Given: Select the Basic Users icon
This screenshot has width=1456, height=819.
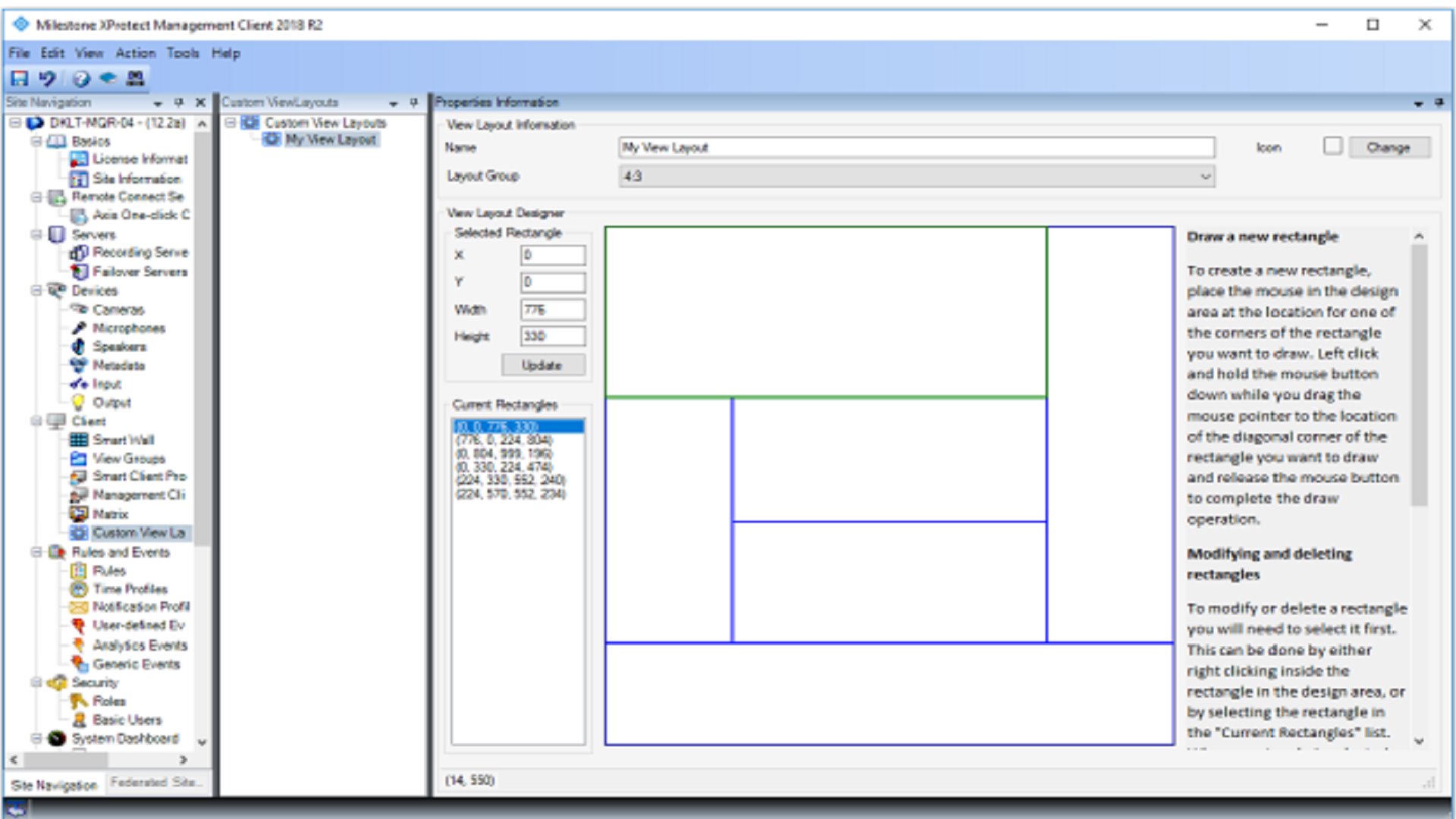Looking at the screenshot, I should click(x=79, y=720).
